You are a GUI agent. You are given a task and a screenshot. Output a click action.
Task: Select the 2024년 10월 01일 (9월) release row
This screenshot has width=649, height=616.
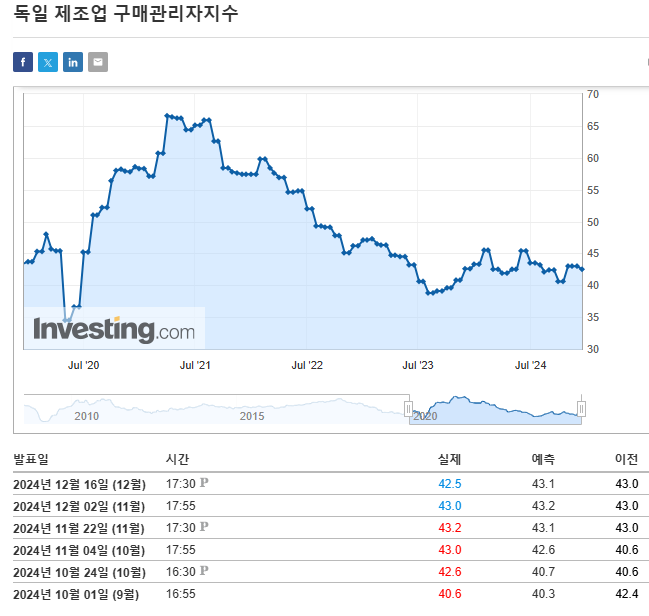coord(76,594)
